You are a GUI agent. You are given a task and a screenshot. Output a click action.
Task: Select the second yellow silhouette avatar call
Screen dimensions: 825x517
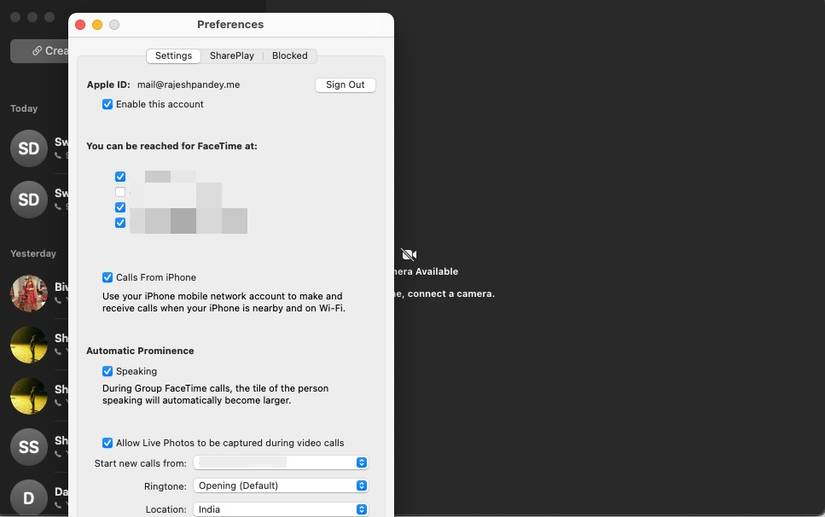(29, 396)
